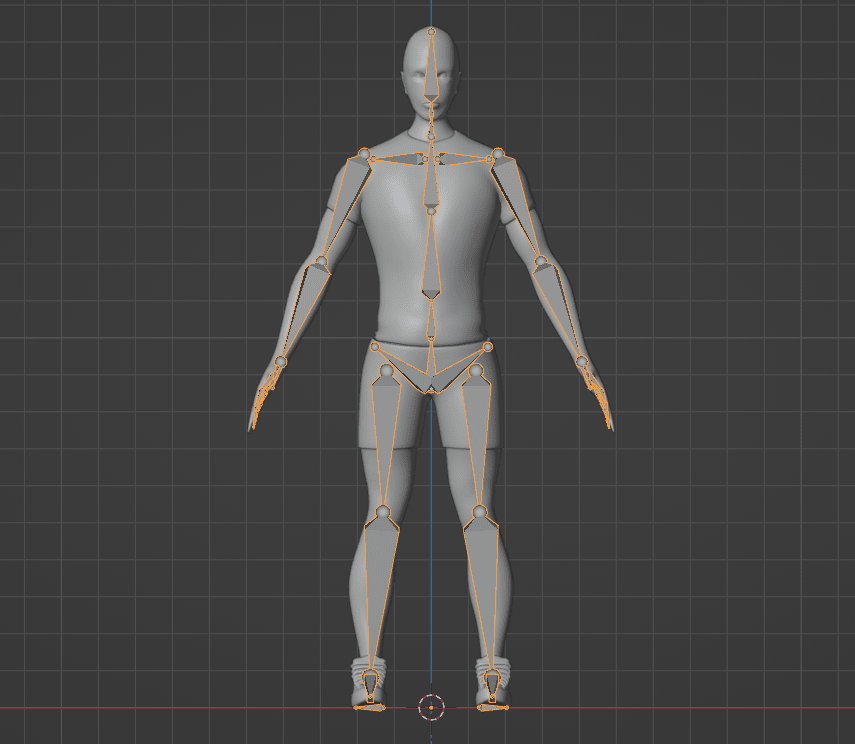Select the shoulder clavicle bone on screen right
855x744 pixels.
(465, 159)
